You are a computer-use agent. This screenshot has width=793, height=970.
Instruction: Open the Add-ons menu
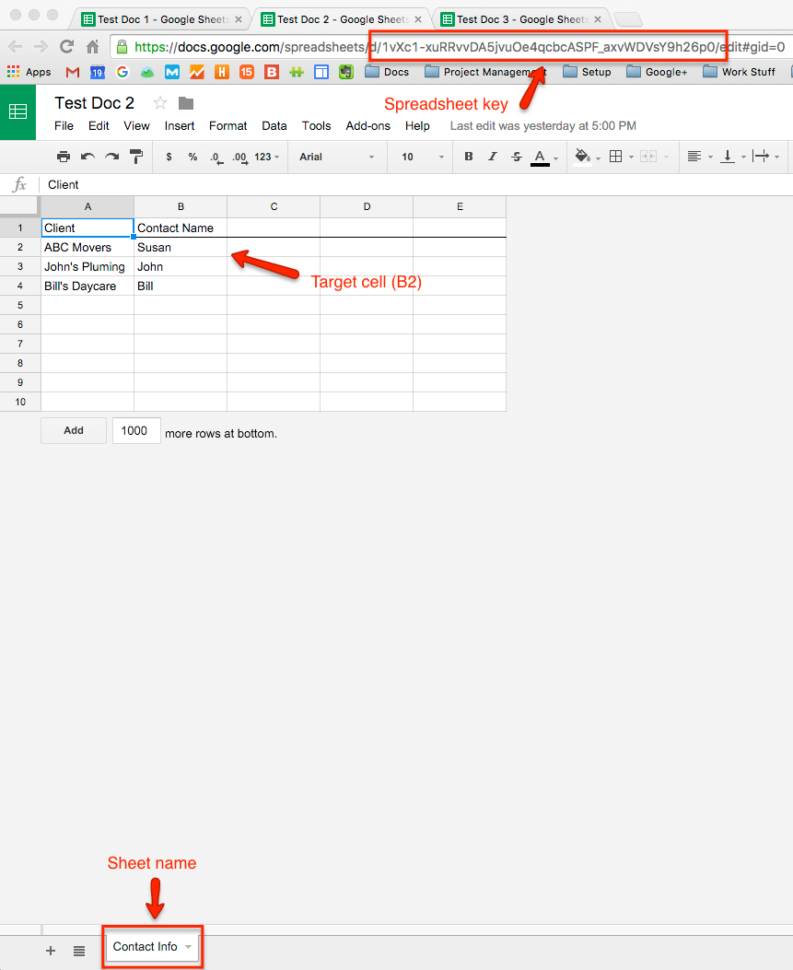coord(368,126)
